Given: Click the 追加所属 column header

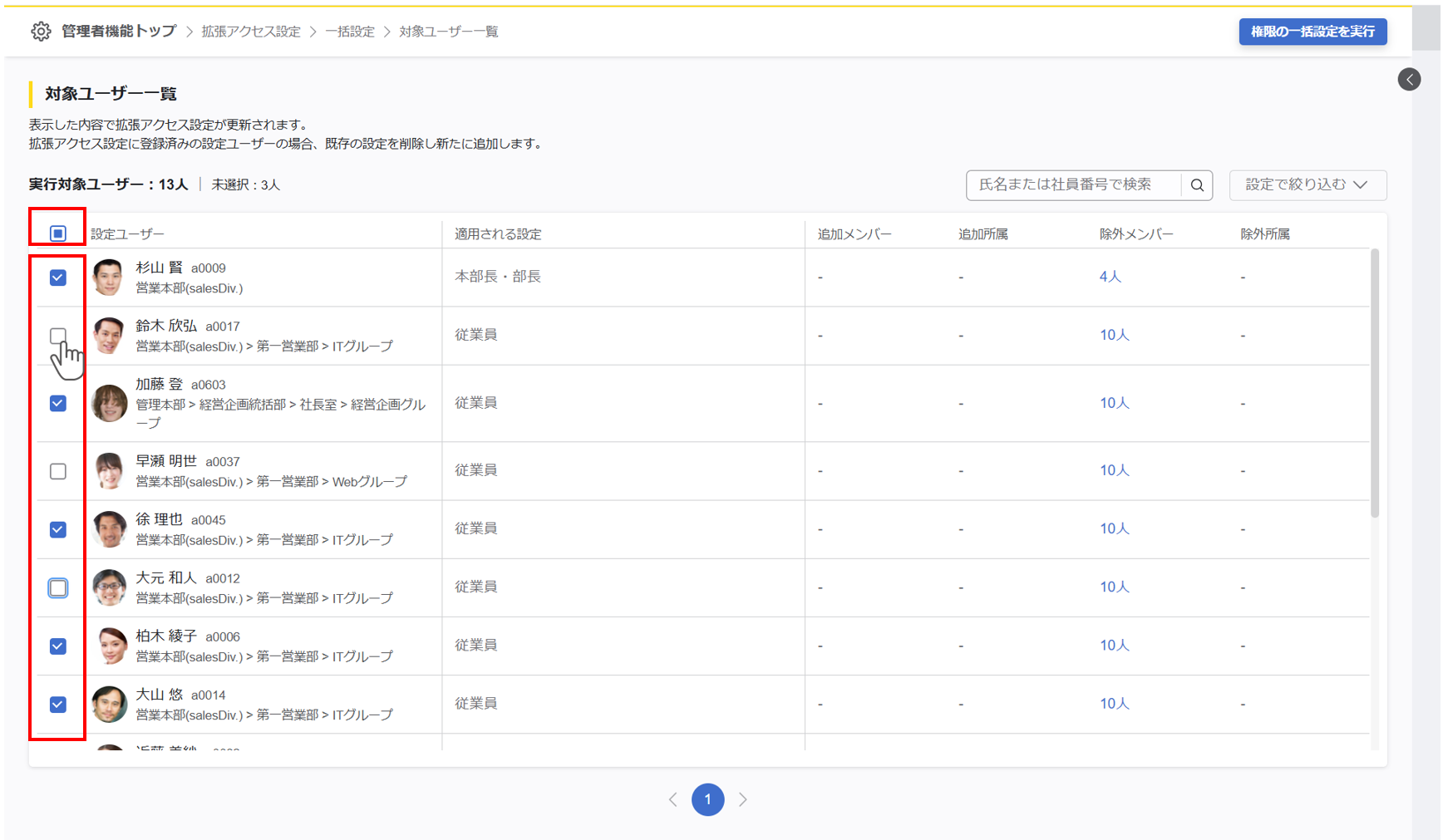Looking at the screenshot, I should pyautogui.click(x=983, y=234).
